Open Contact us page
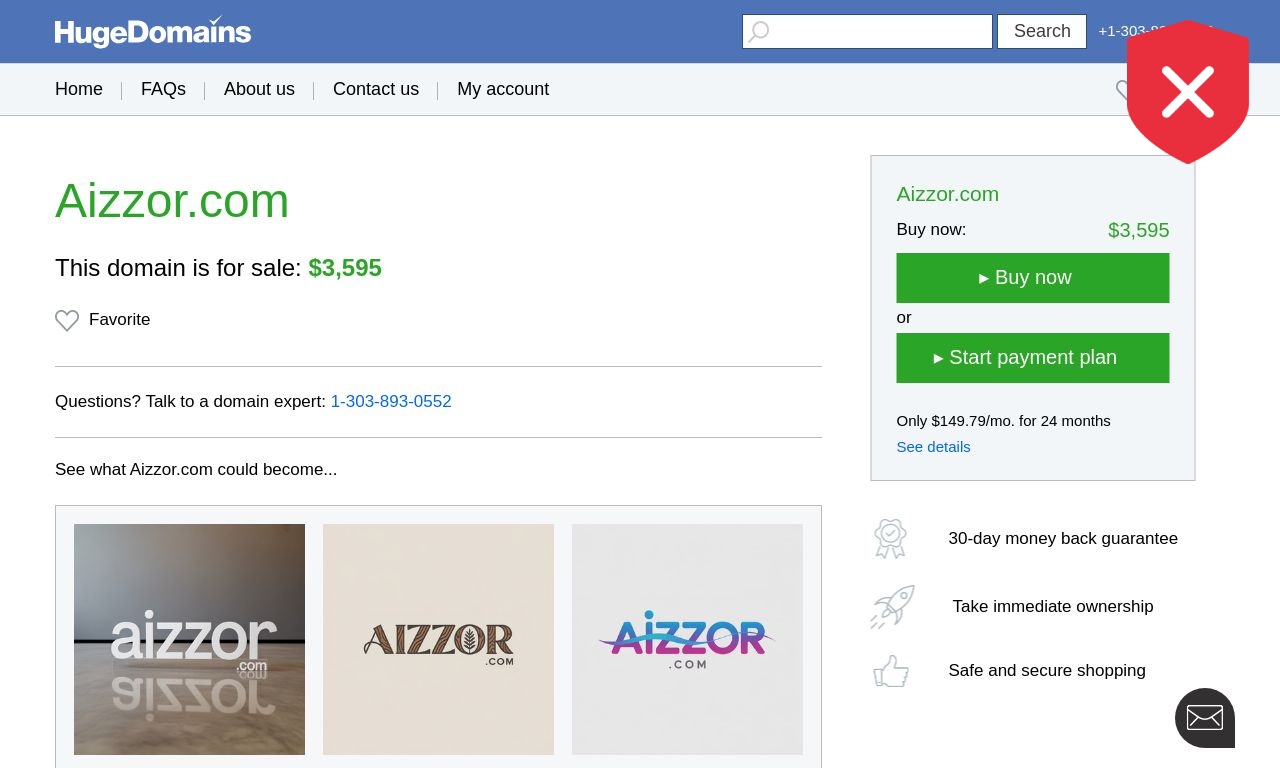The width and height of the screenshot is (1280, 768). pyautogui.click(x=376, y=89)
